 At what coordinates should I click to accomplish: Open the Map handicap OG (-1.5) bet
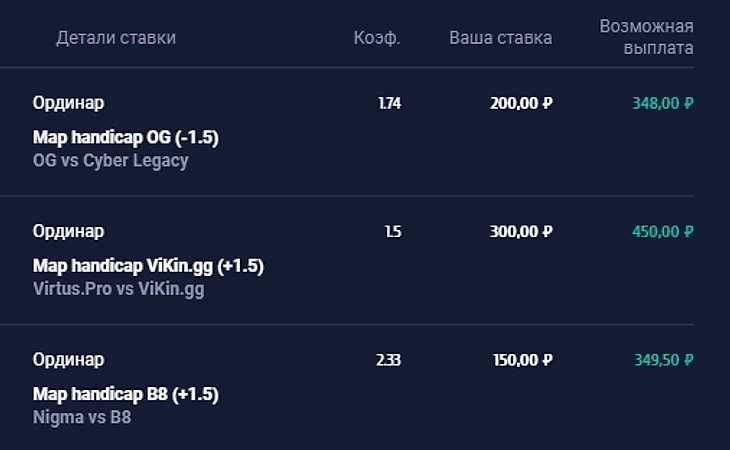click(126, 137)
